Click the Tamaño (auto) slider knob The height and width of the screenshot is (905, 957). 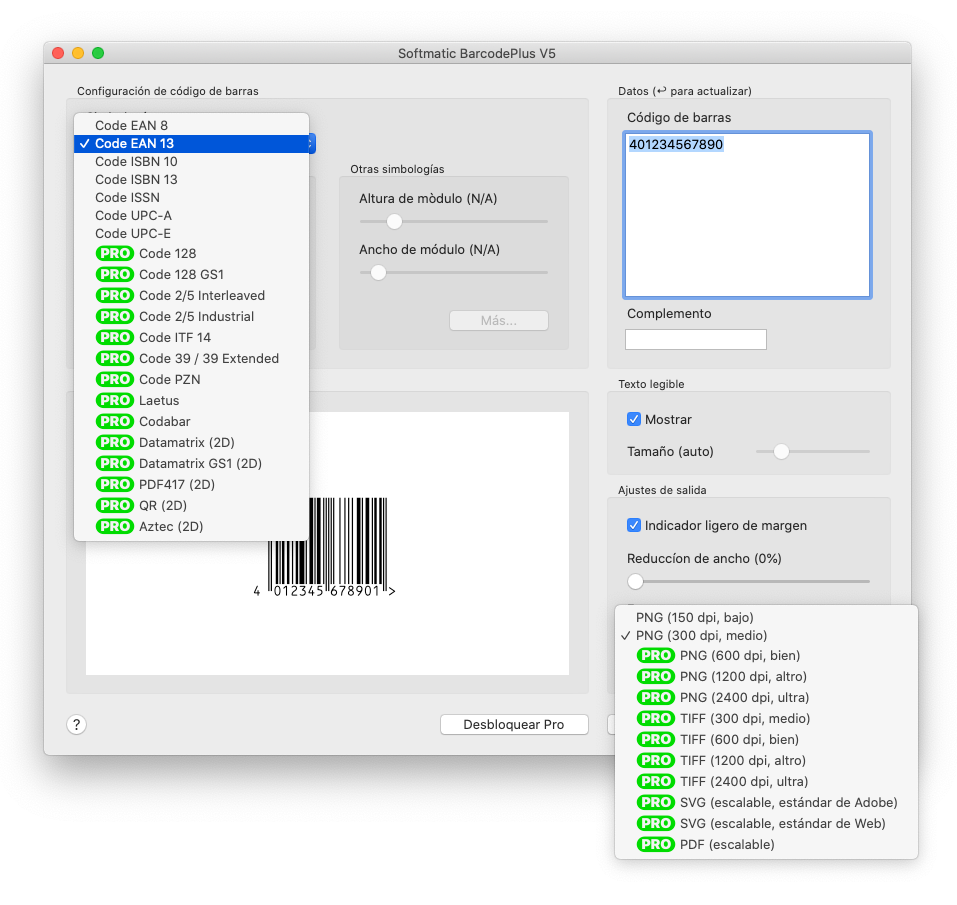[x=781, y=451]
